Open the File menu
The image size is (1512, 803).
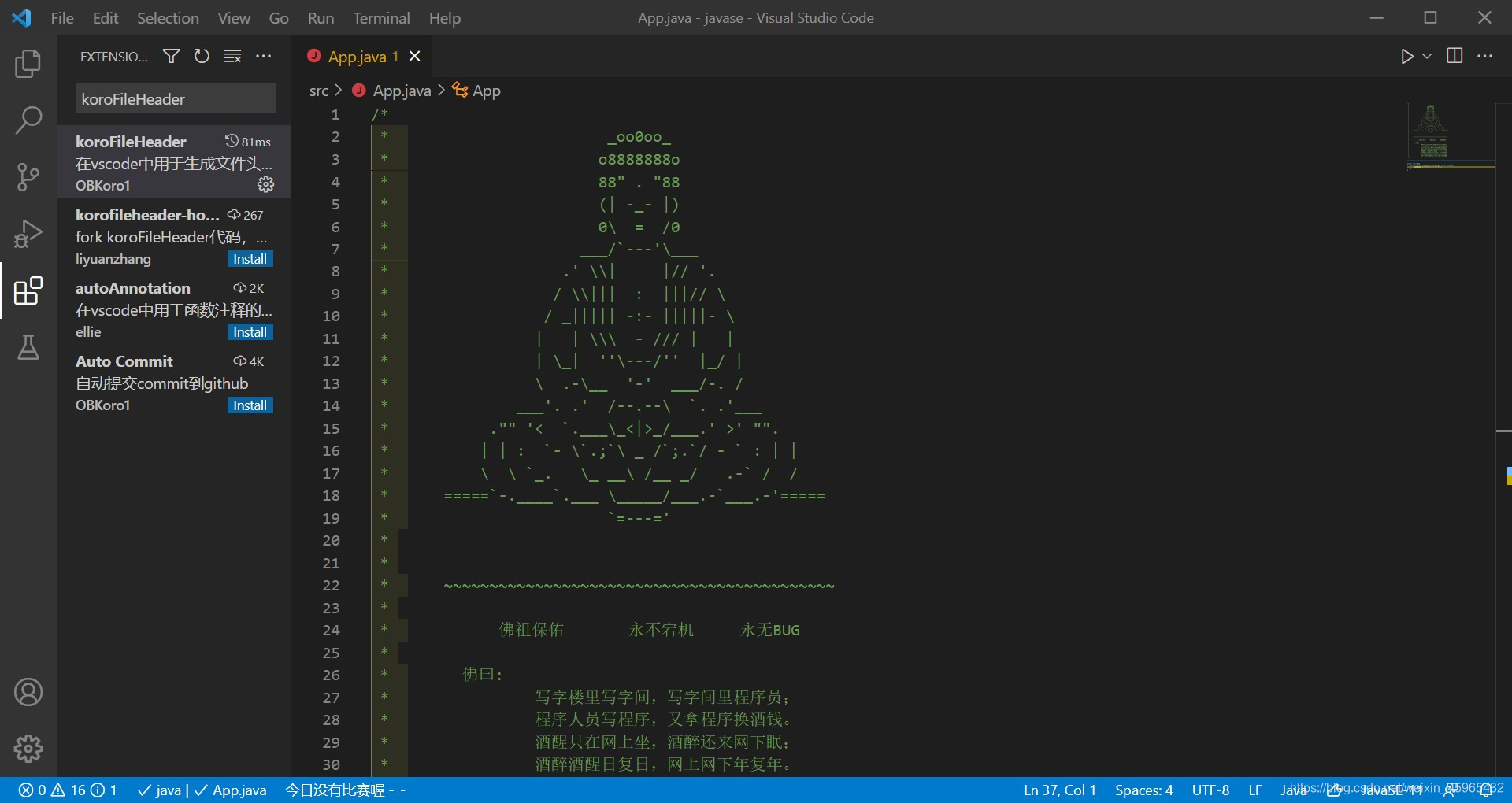point(62,18)
